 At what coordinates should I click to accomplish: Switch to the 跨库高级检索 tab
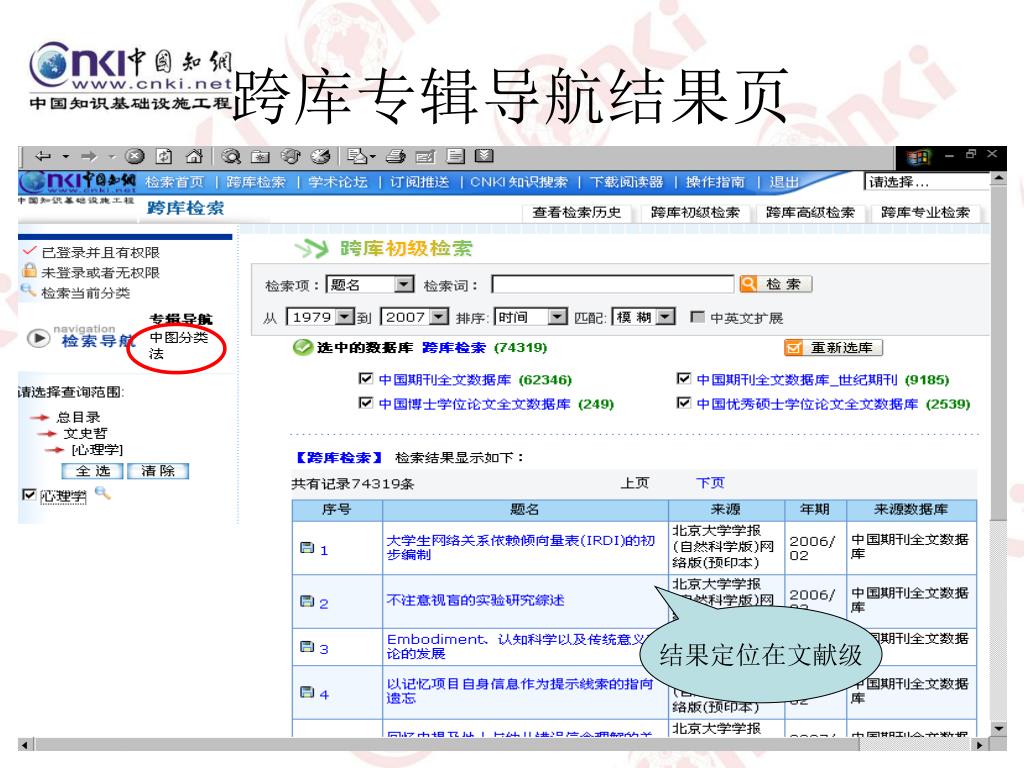(x=810, y=212)
